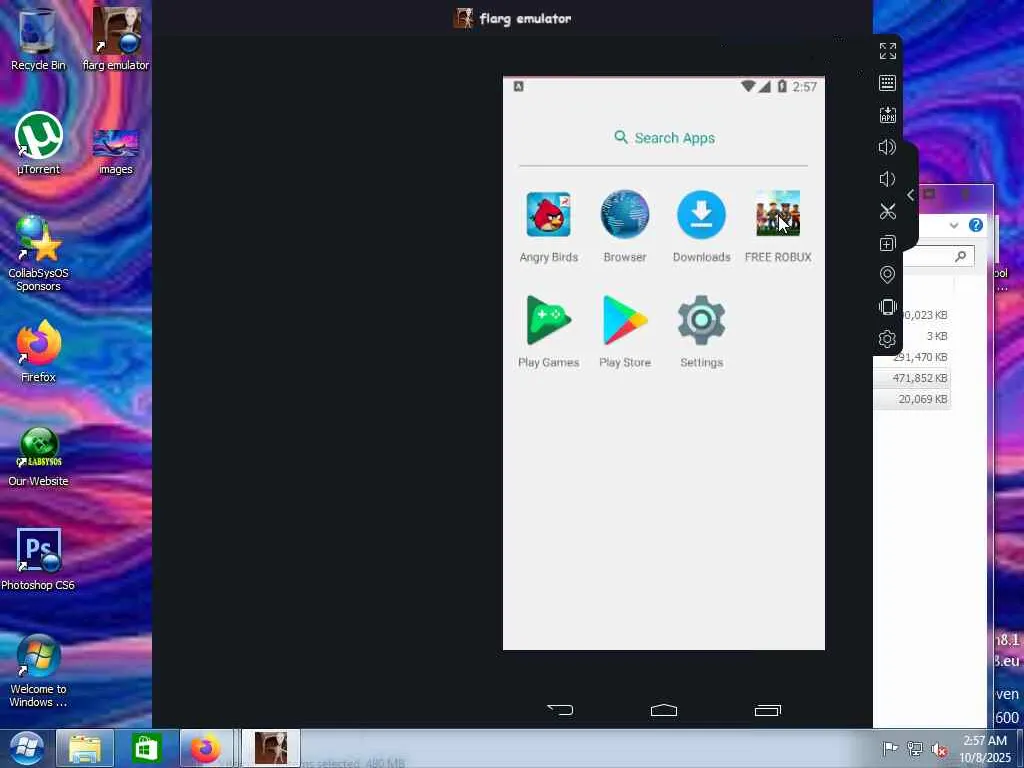Screen dimensions: 1024x768
Task: Open emulator sidebar settings gear
Action: 888,339
